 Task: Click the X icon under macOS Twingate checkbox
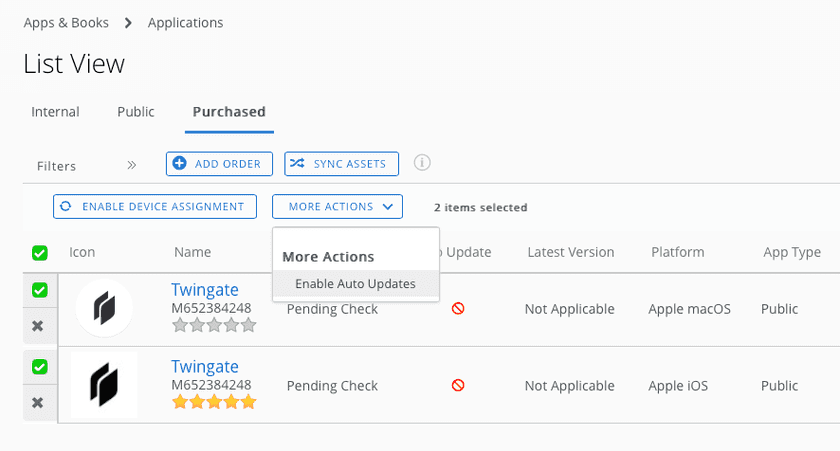38,326
